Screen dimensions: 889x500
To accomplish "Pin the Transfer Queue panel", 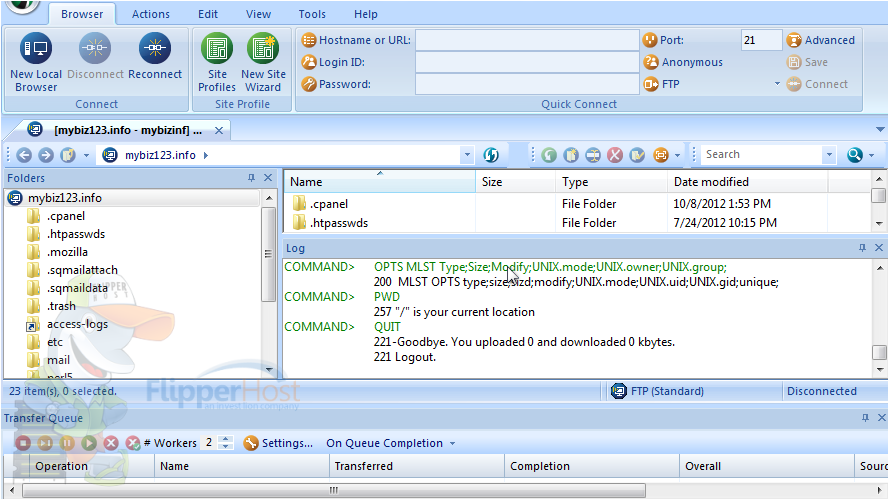I will click(865, 418).
